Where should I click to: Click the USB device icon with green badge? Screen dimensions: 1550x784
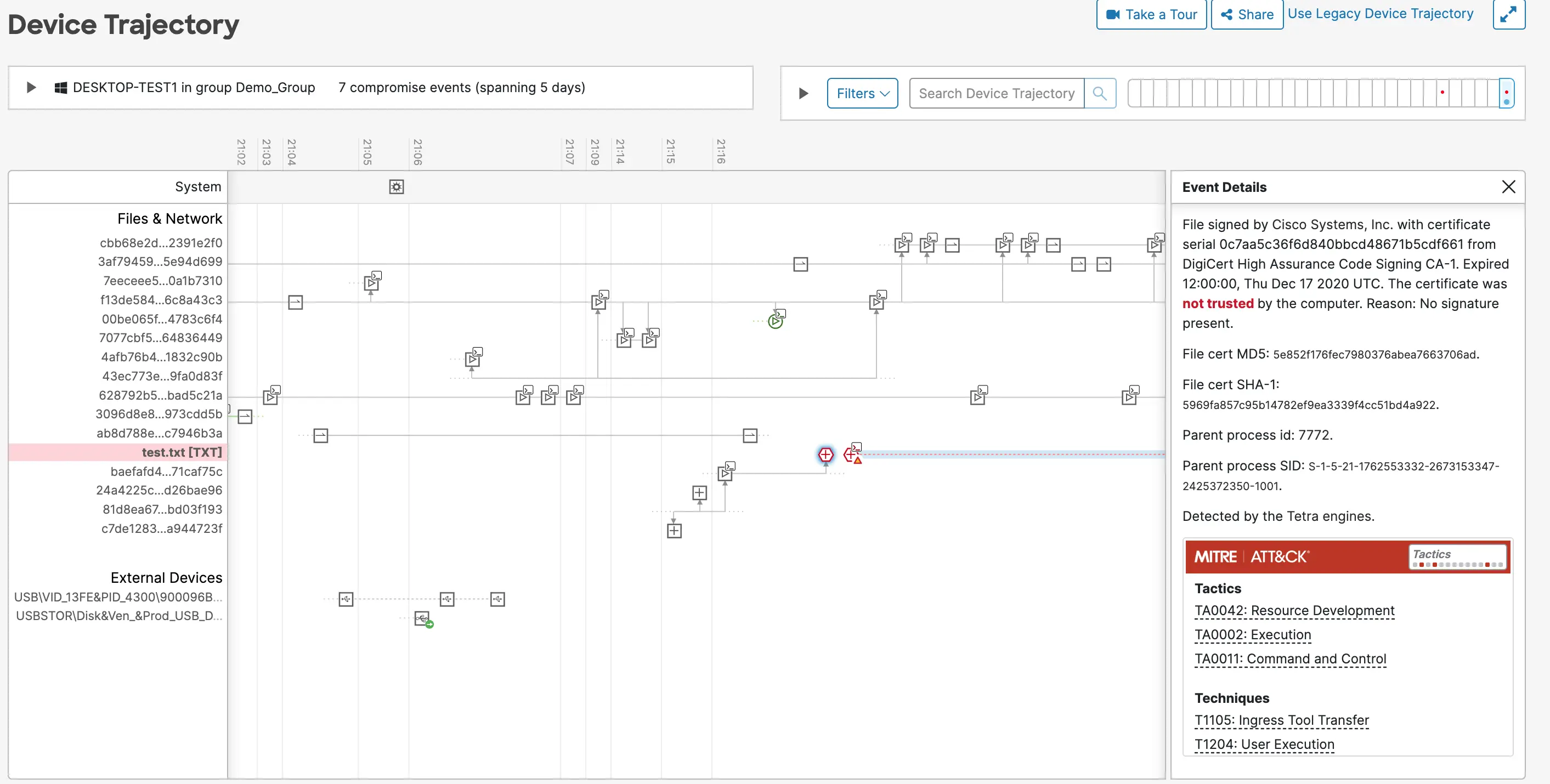[423, 618]
